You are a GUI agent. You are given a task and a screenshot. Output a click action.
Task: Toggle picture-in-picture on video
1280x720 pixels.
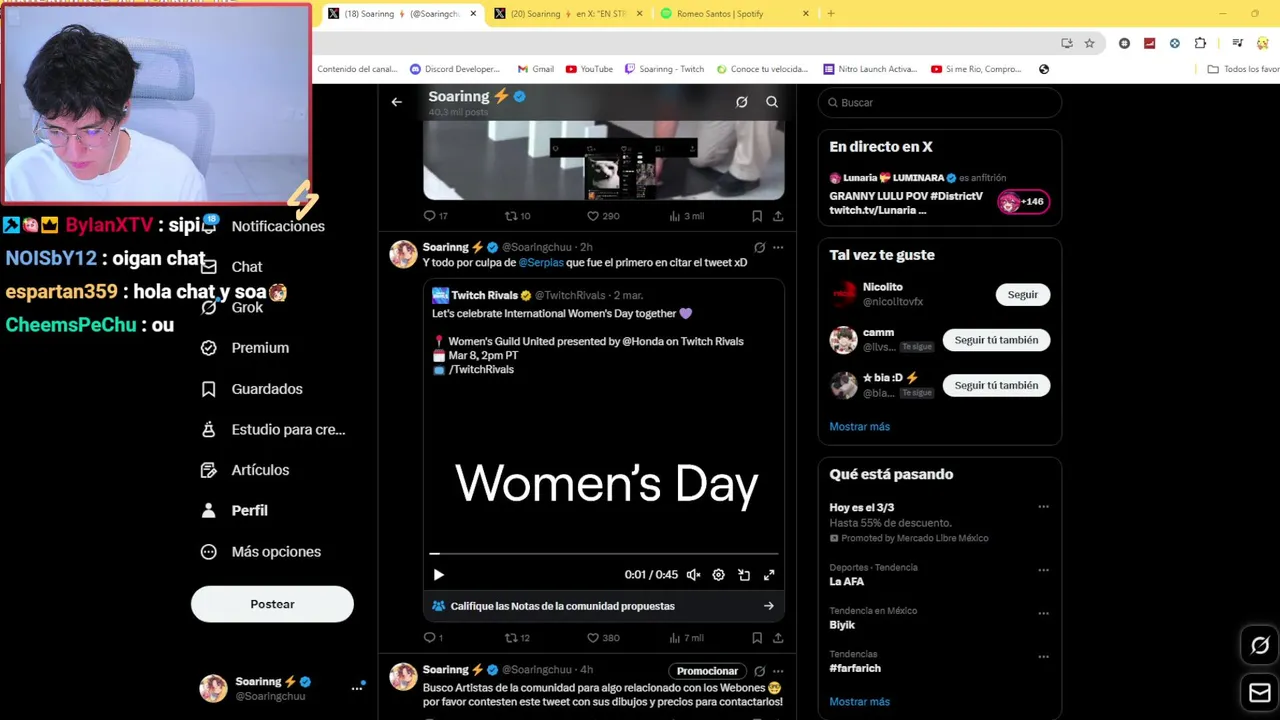pyautogui.click(x=744, y=575)
